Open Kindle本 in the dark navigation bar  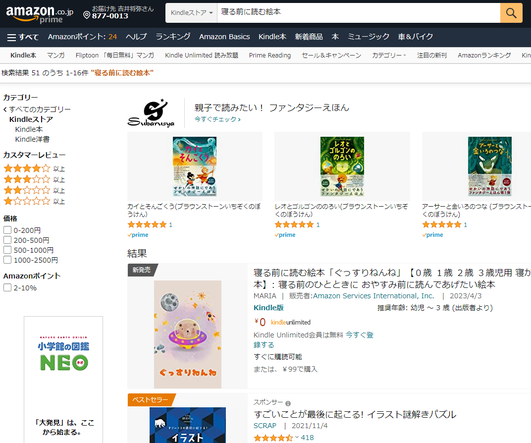[272, 37]
